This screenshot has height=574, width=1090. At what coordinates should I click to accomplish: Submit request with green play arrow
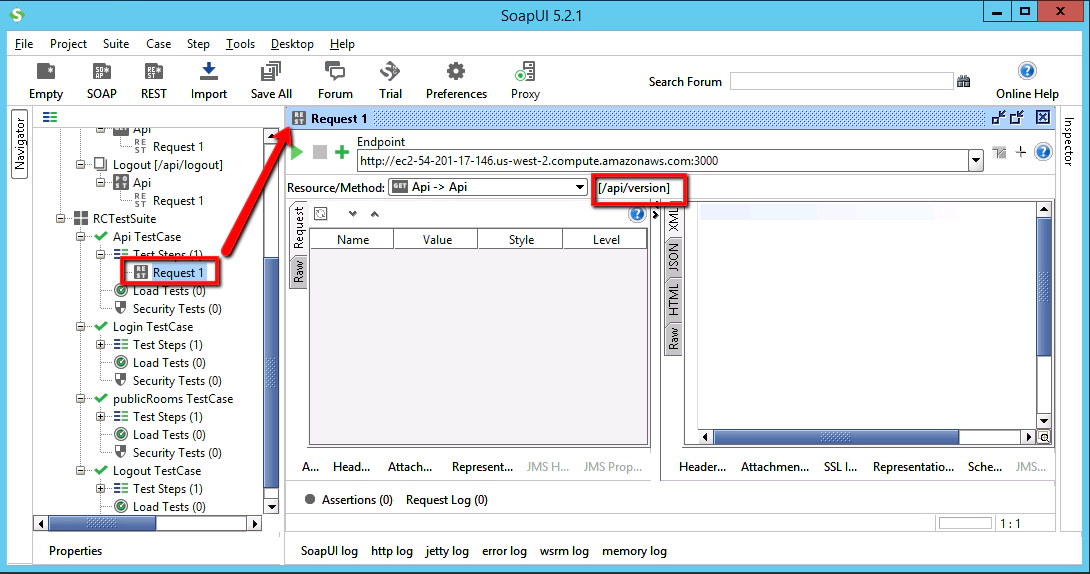click(297, 152)
